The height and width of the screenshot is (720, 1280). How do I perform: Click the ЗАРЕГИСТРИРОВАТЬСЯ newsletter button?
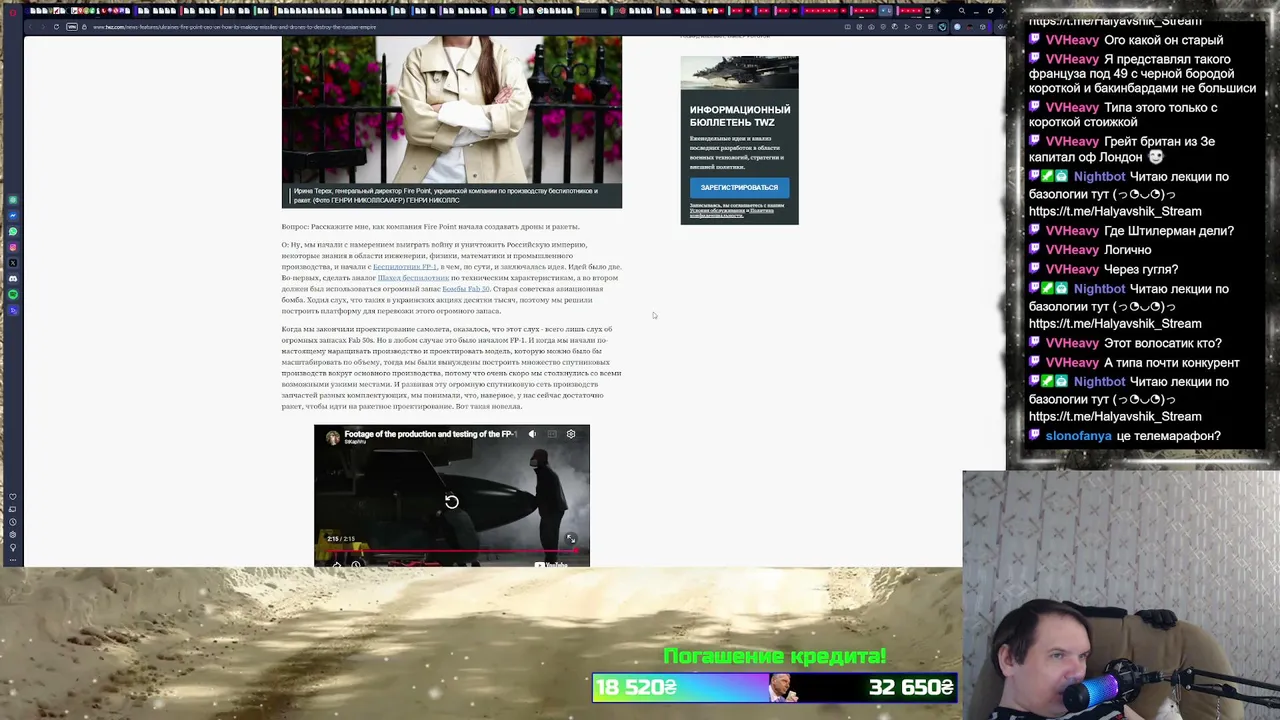[x=739, y=188]
